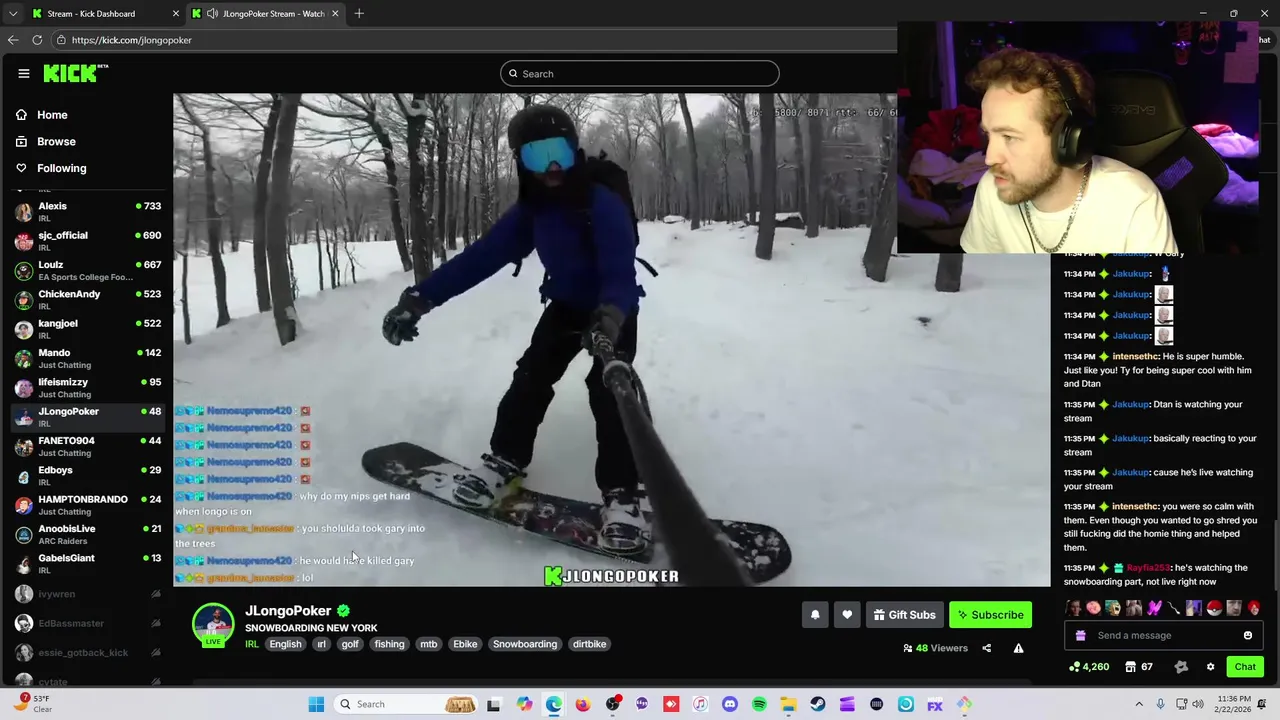
Task: Click the channel points balance 4,260
Action: [x=1089, y=667]
